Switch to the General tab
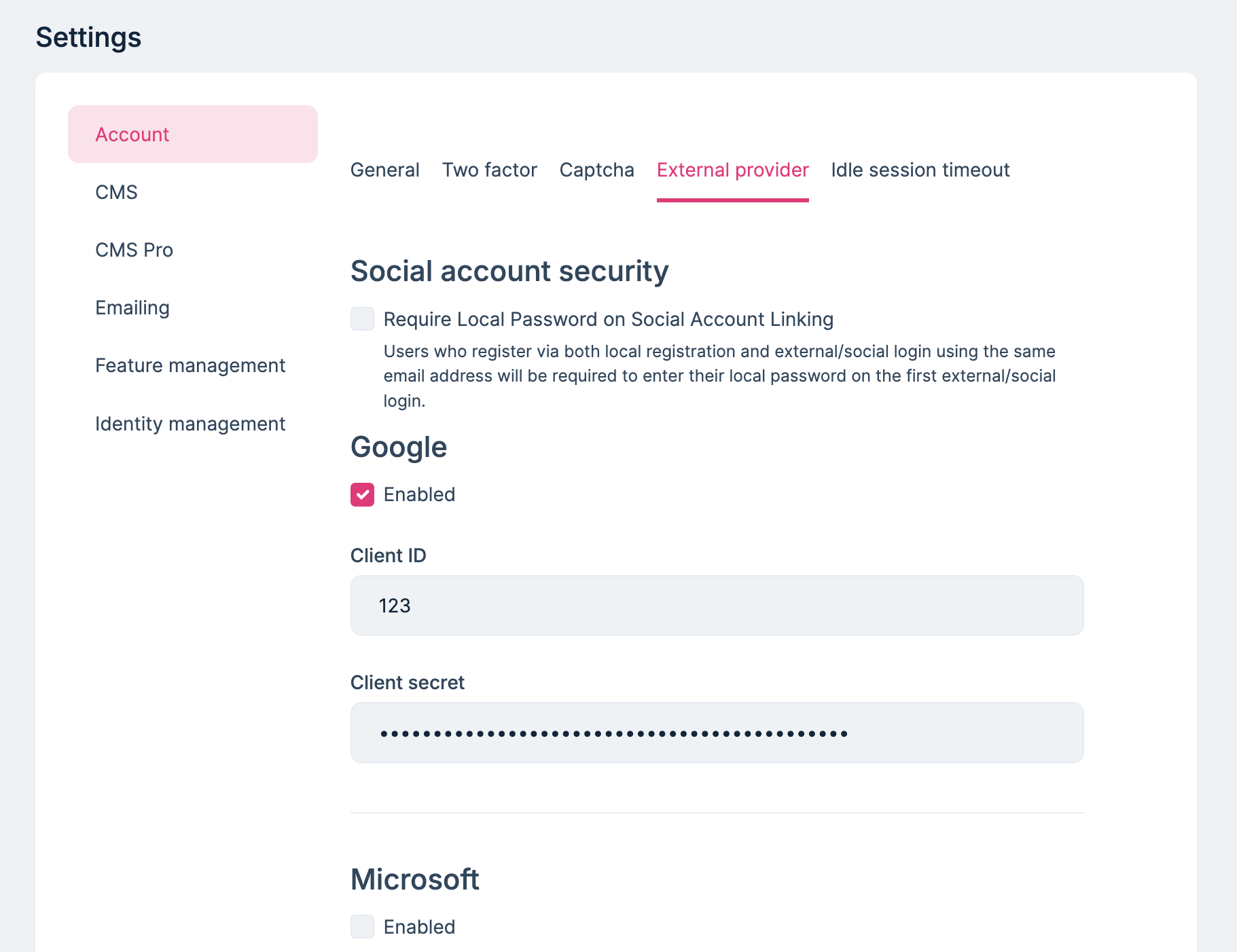This screenshot has width=1239, height=952. point(384,170)
